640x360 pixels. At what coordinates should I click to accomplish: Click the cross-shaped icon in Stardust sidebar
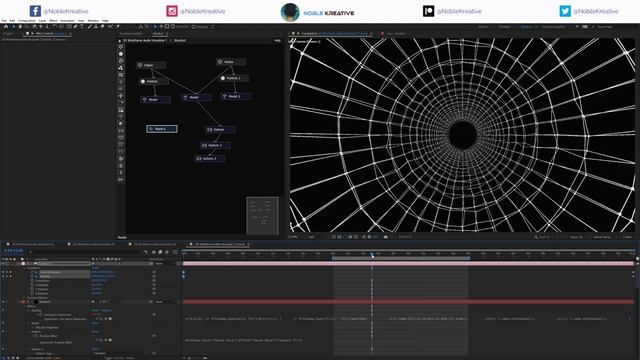(x=121, y=96)
